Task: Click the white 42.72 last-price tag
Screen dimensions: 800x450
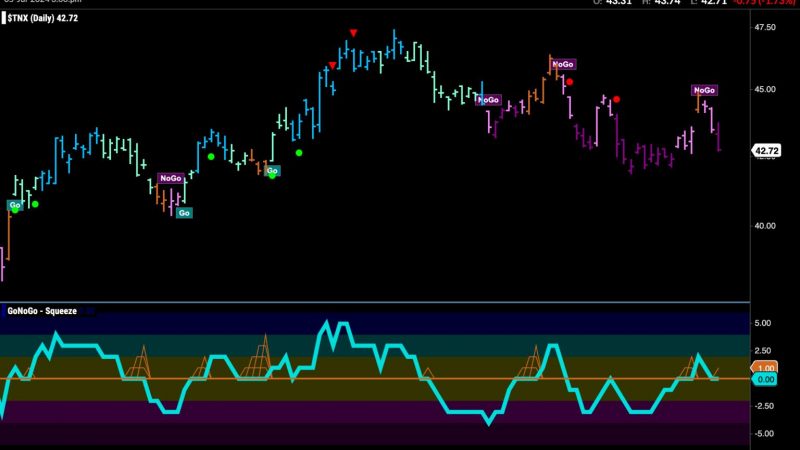Action: coord(766,151)
